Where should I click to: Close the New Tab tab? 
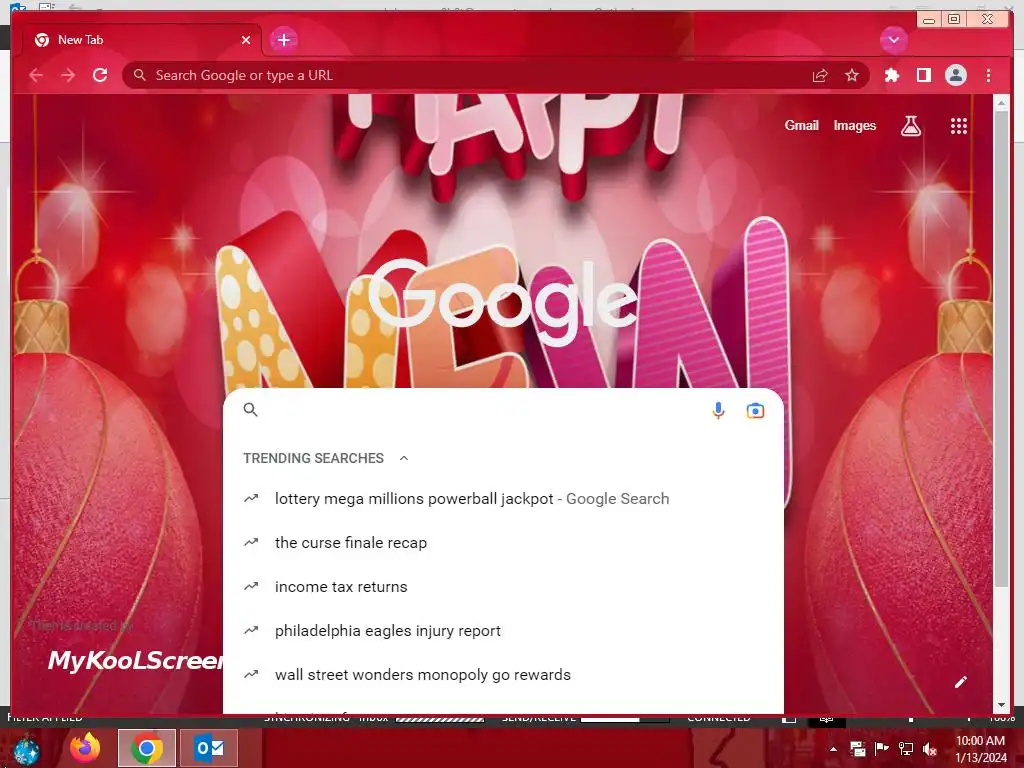[x=246, y=40]
